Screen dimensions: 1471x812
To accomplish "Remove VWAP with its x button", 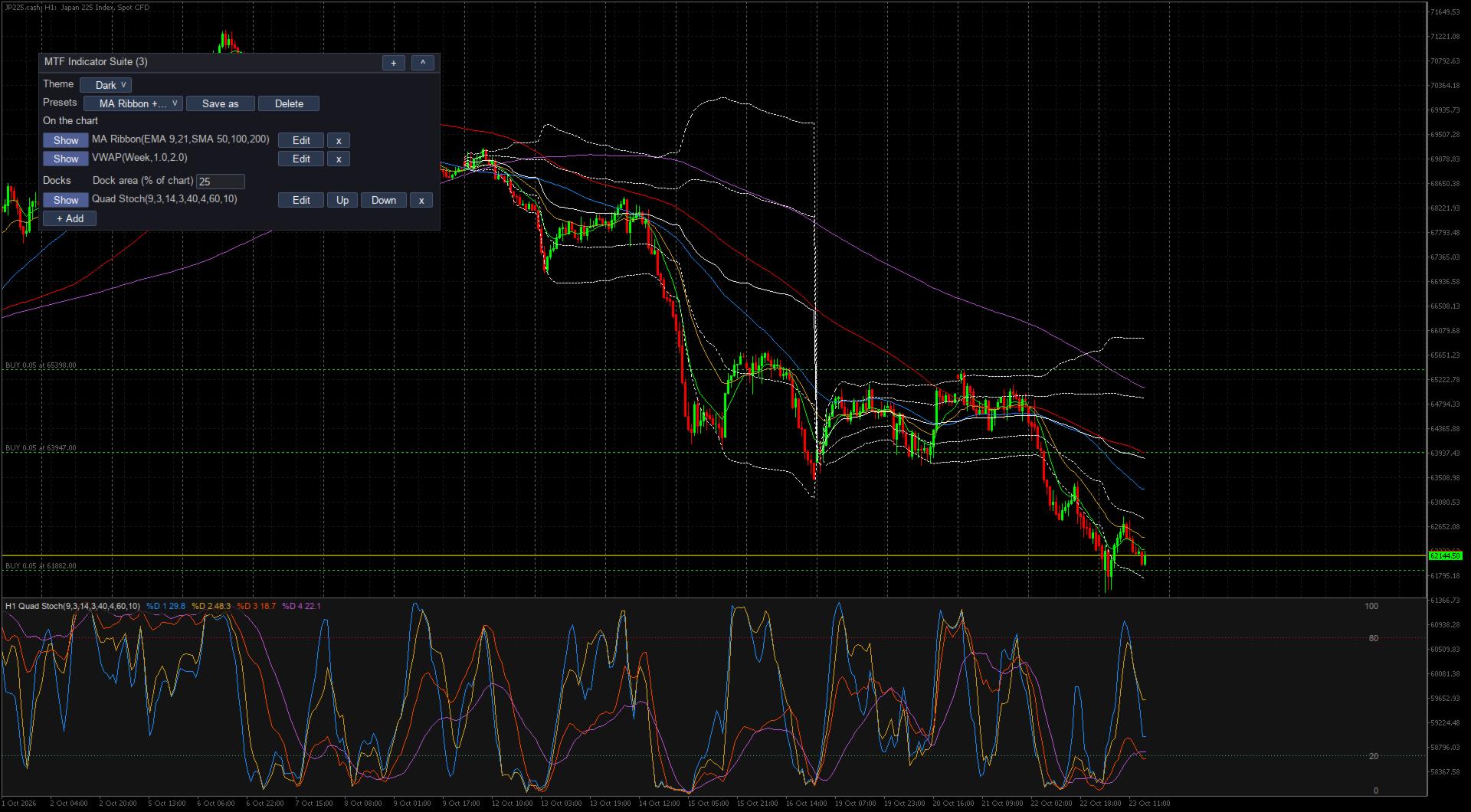I will (339, 159).
